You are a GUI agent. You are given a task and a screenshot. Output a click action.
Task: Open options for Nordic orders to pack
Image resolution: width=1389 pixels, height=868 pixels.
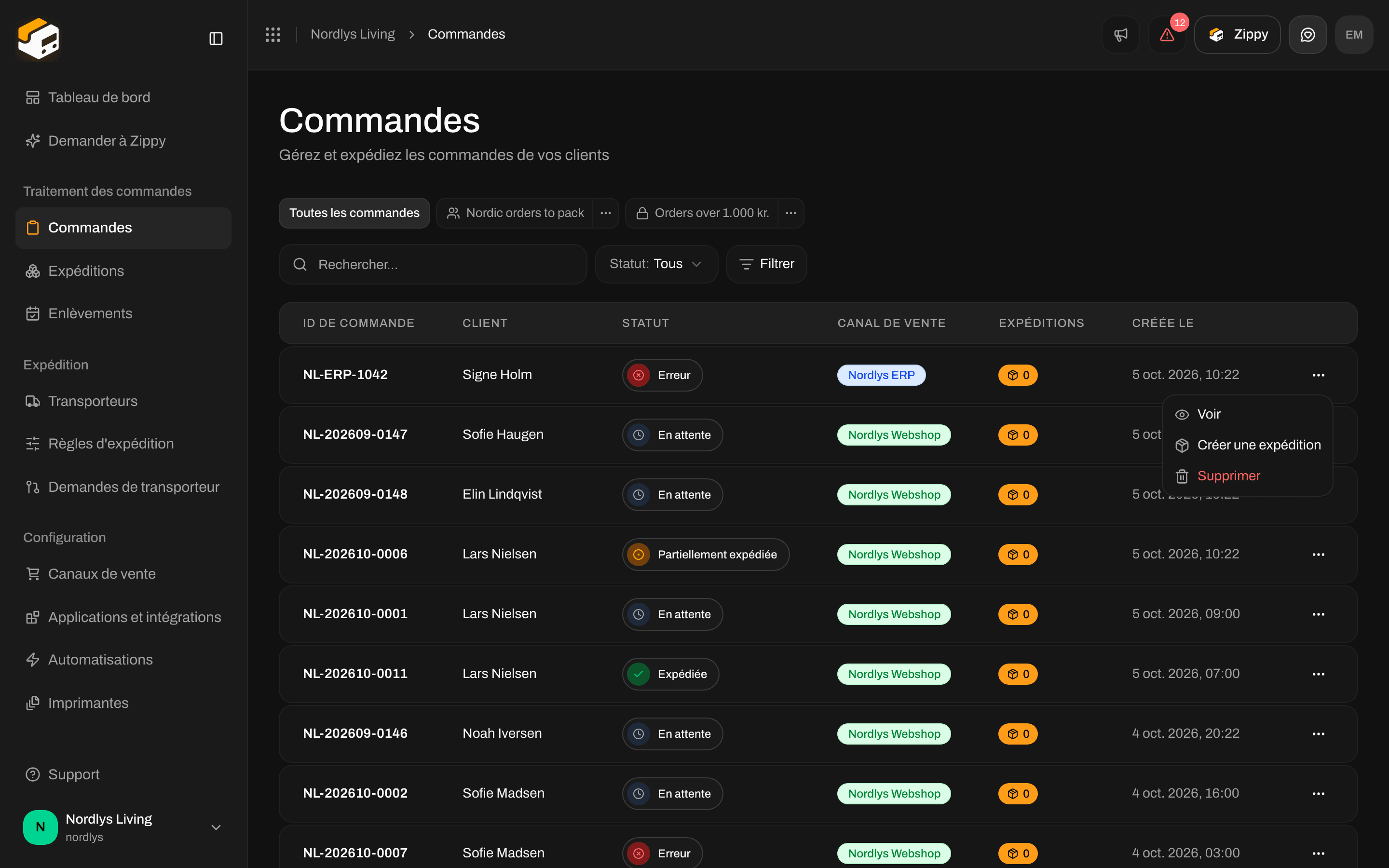606,213
